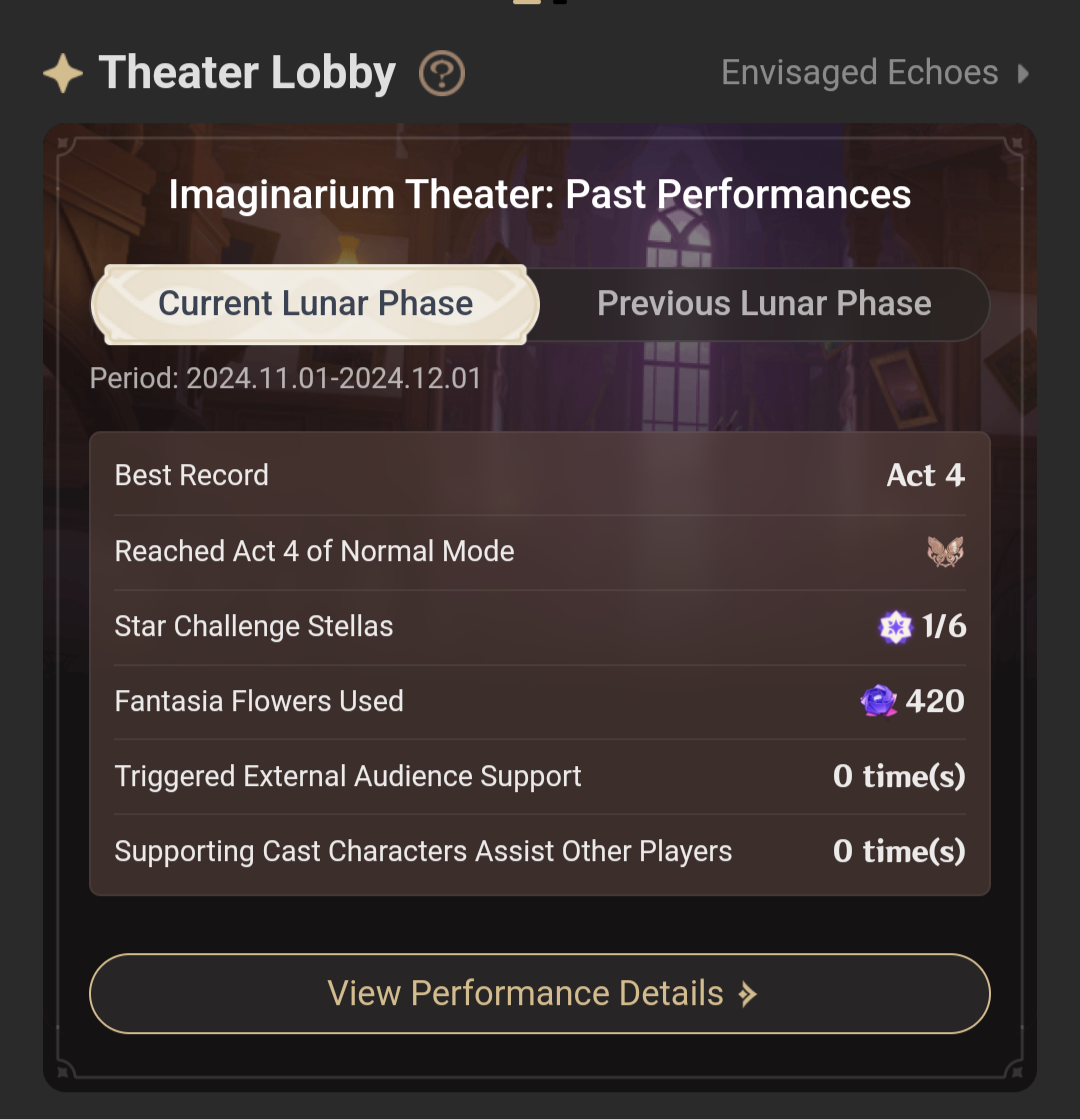Click the period date range text
1080x1119 pixels.
click(286, 379)
